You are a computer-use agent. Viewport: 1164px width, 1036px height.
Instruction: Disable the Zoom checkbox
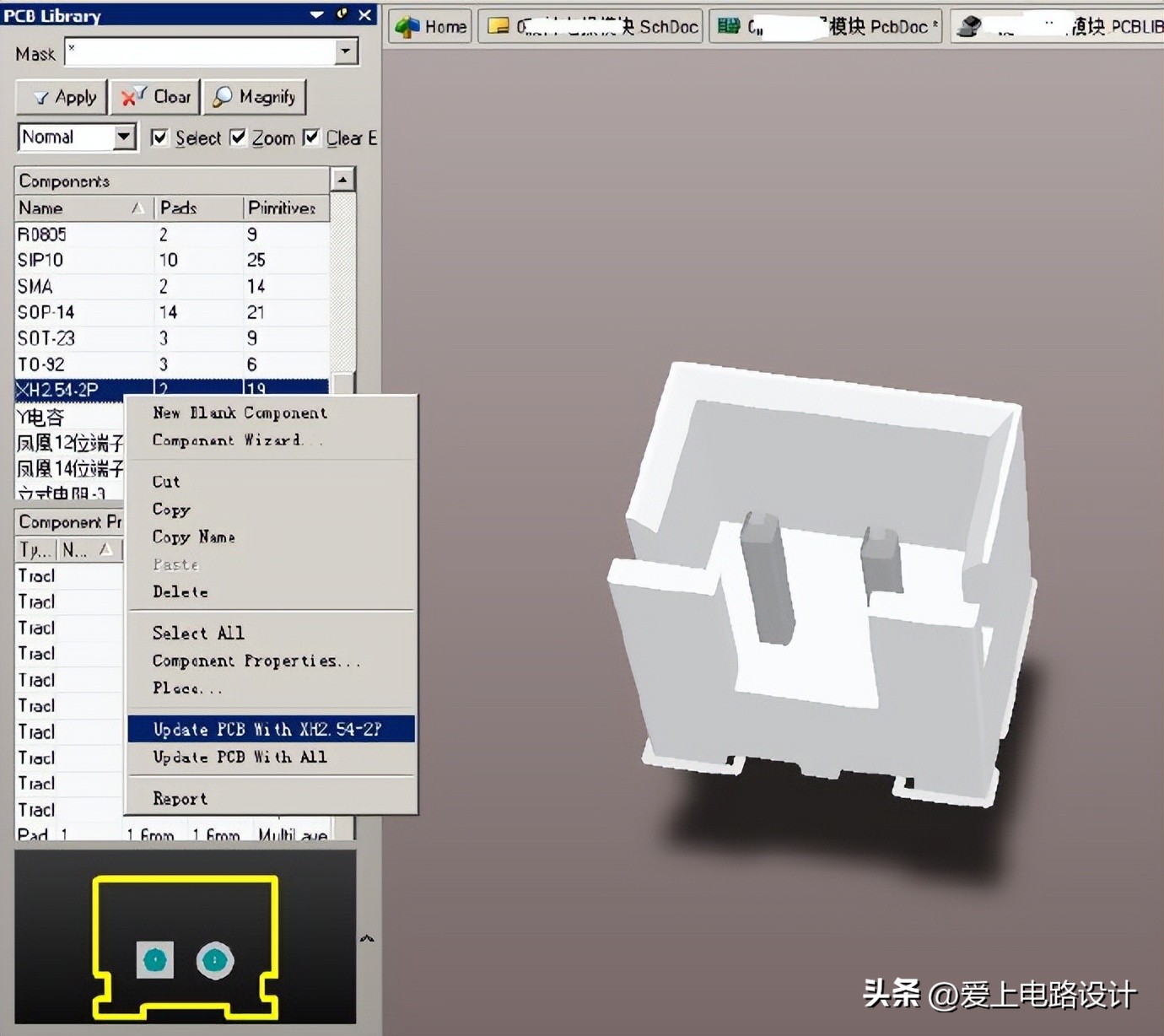[x=237, y=137]
